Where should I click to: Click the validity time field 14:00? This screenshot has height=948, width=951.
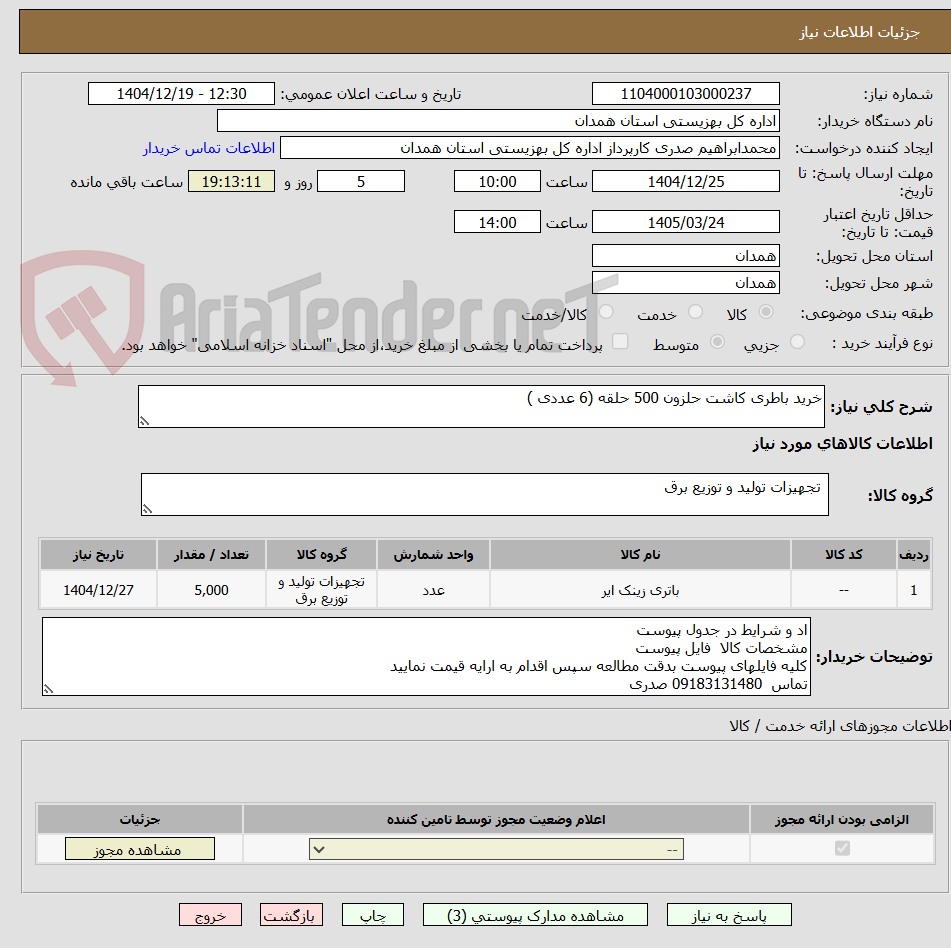click(497, 222)
